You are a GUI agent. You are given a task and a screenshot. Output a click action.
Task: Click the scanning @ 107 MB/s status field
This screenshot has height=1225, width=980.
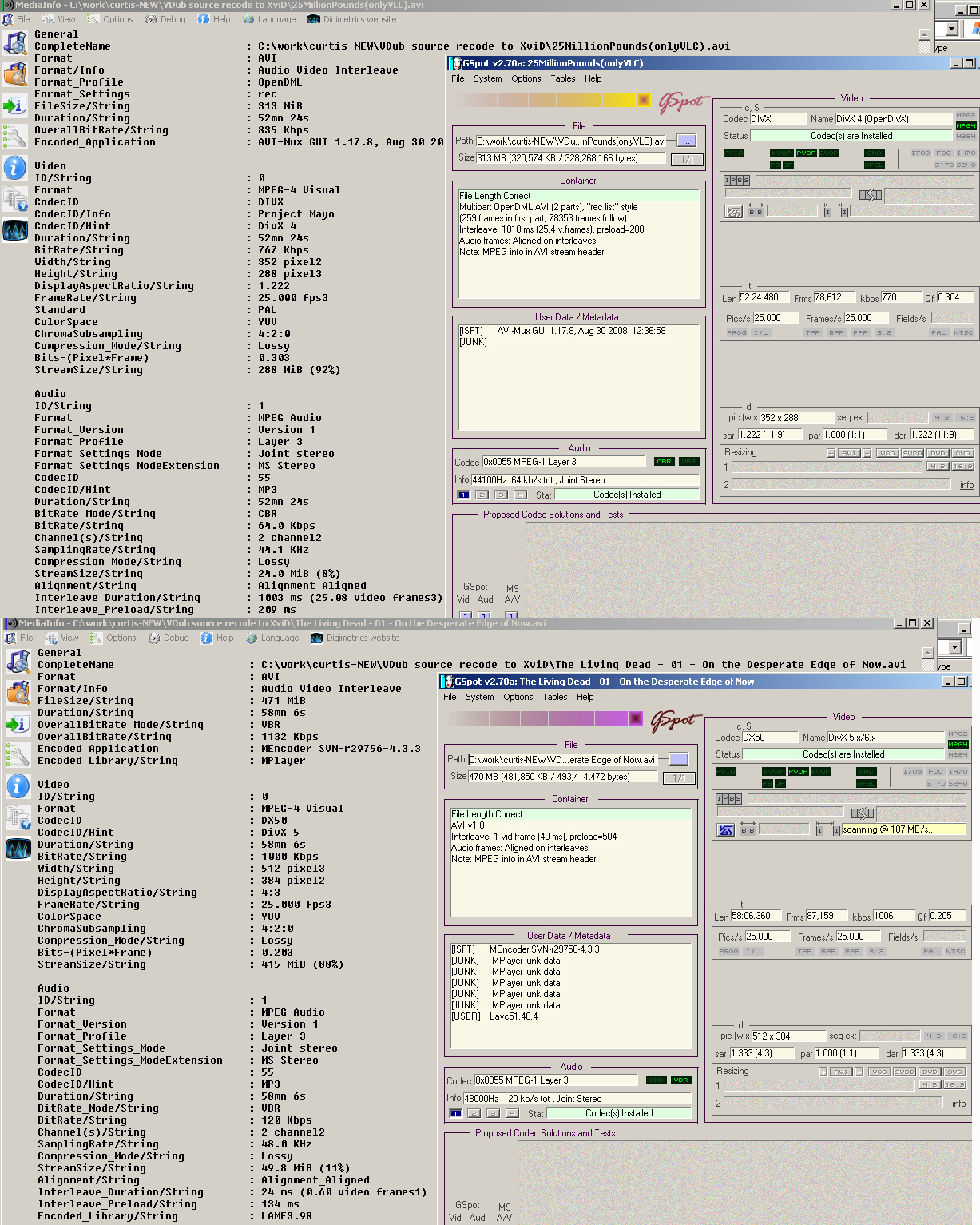(x=903, y=829)
